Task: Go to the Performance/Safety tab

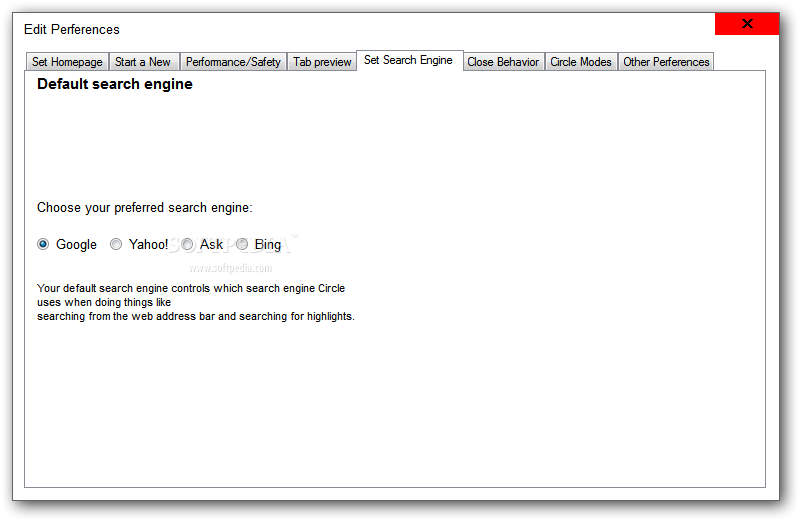Action: tap(233, 62)
